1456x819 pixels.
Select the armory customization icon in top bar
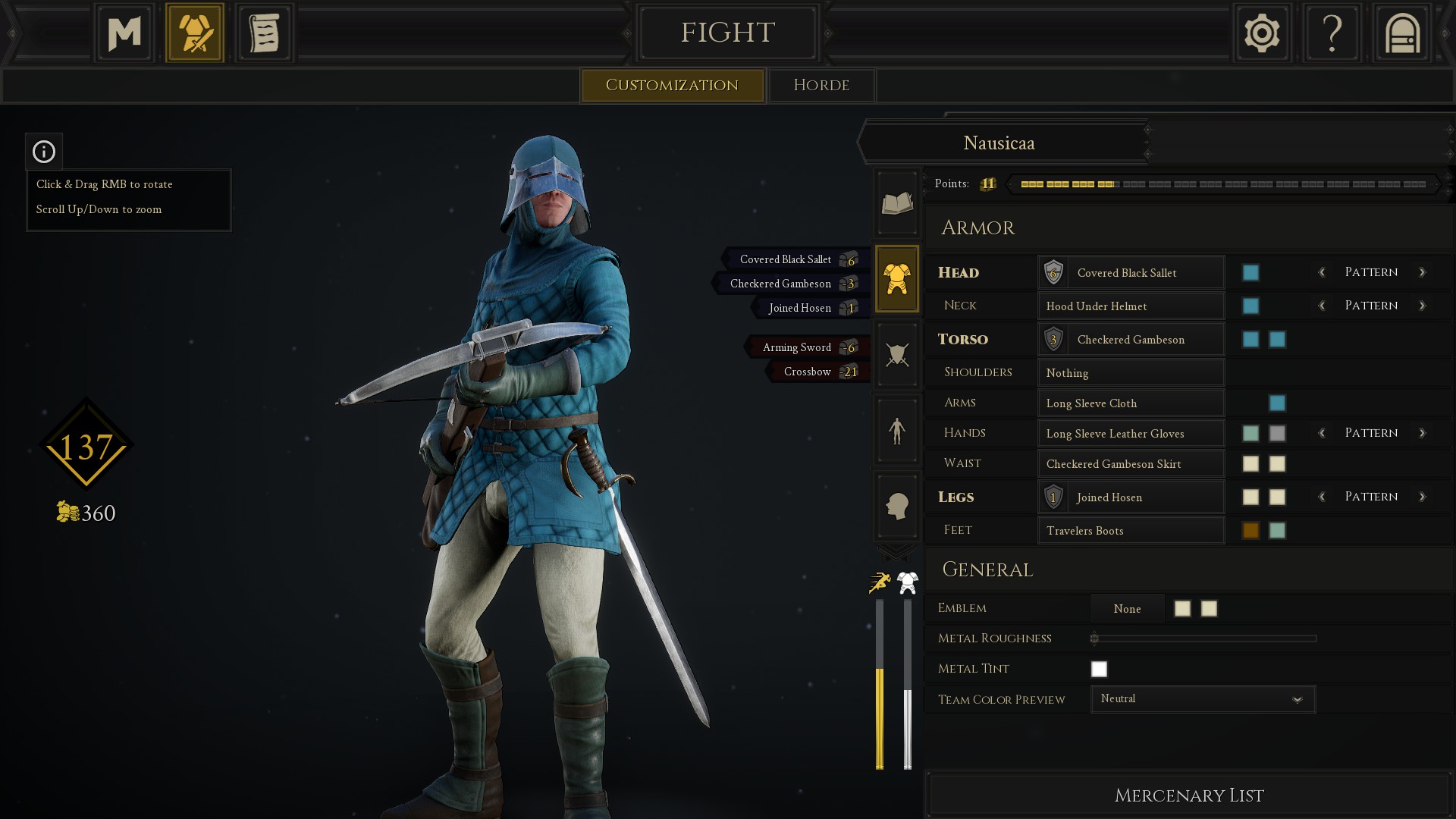[195, 33]
